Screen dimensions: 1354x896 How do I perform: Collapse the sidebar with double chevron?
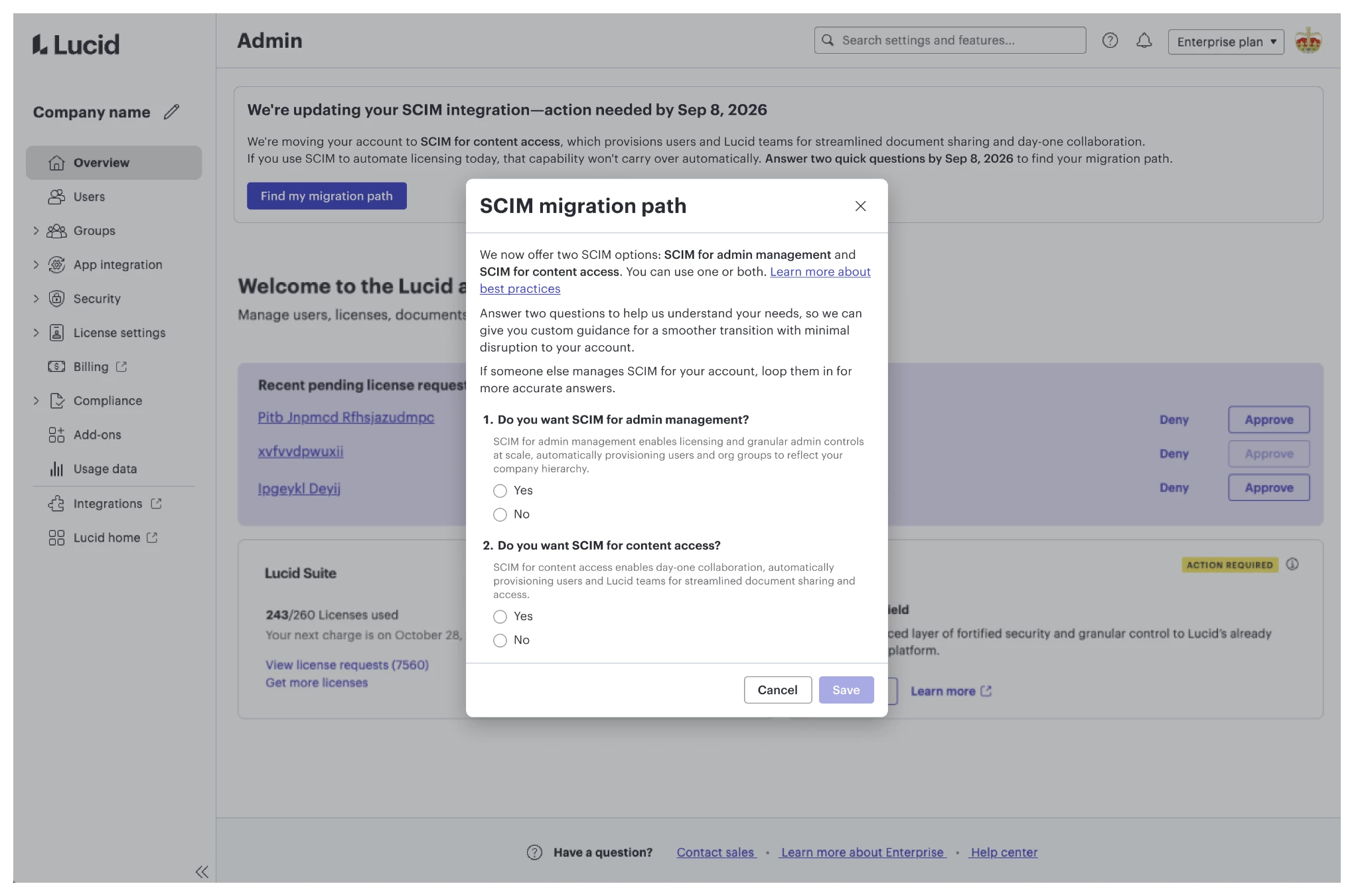[202, 871]
